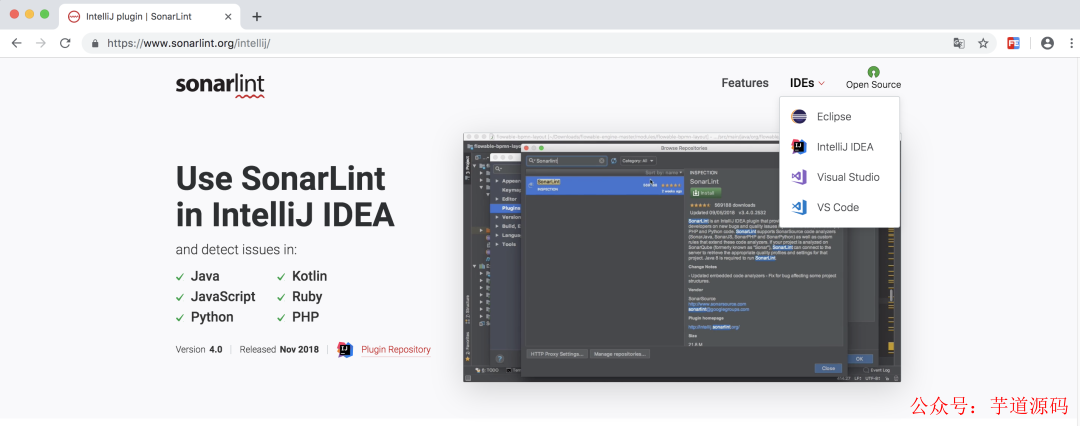1080x426 pixels.
Task: Open a new tab with plus button
Action: pyautogui.click(x=257, y=17)
